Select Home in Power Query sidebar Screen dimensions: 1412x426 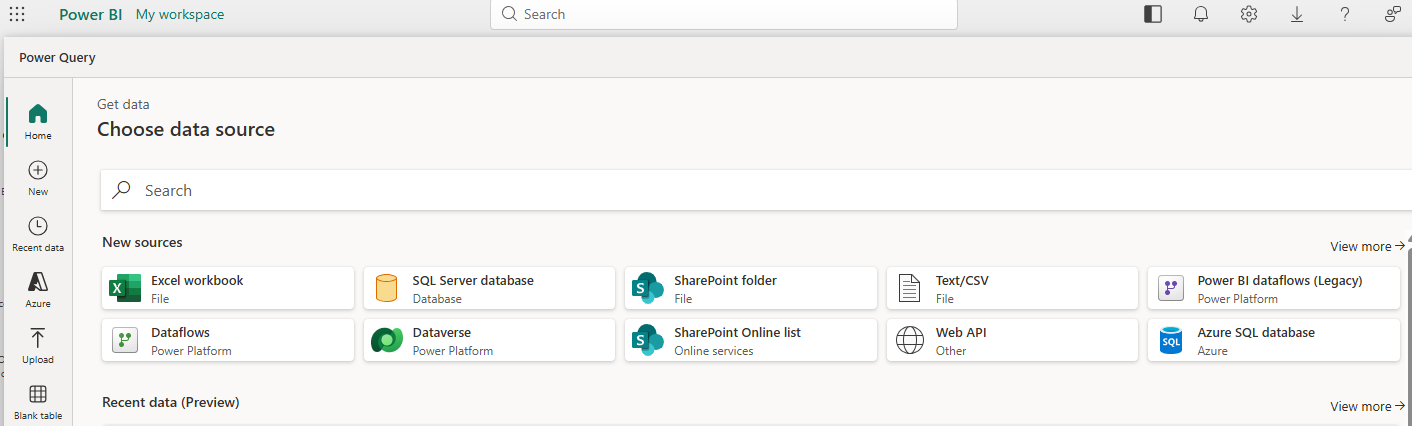pyautogui.click(x=38, y=121)
